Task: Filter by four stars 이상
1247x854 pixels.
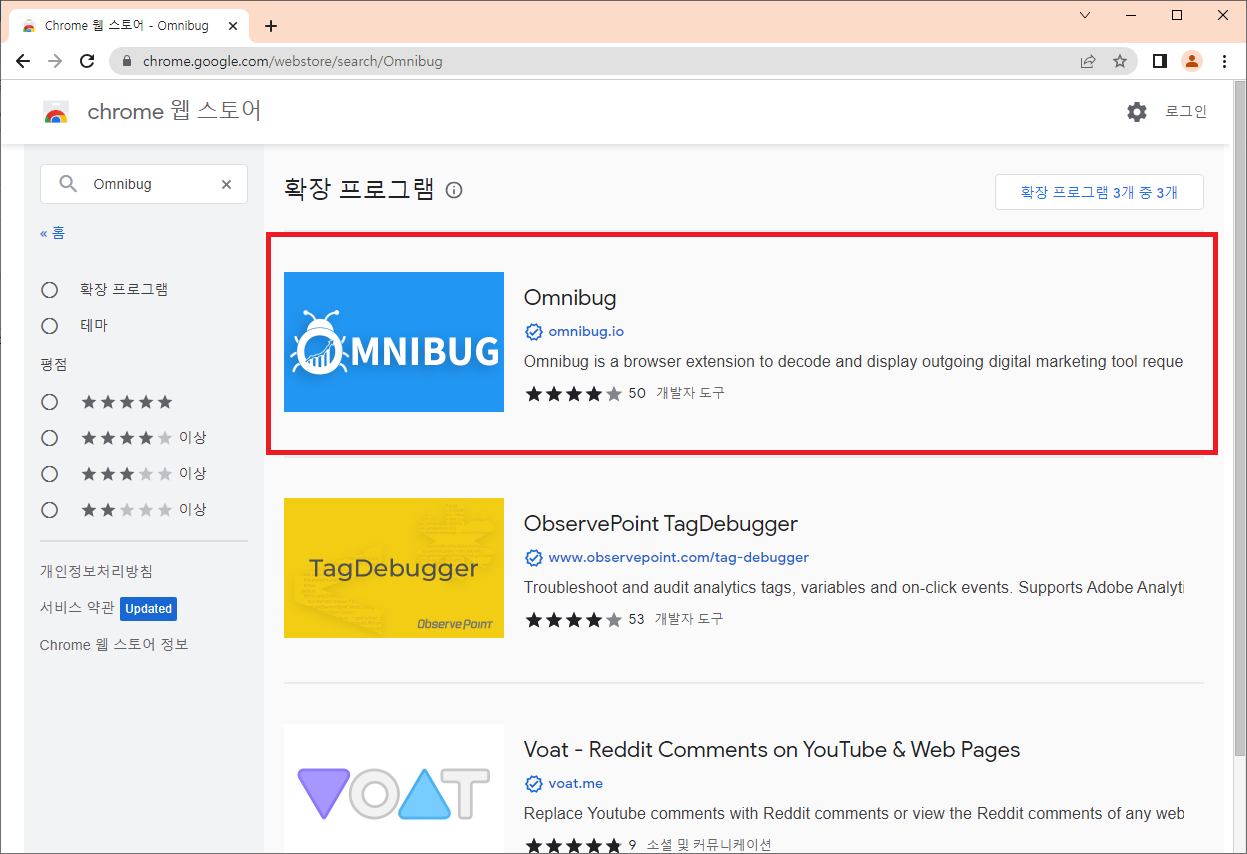Action: coord(50,438)
